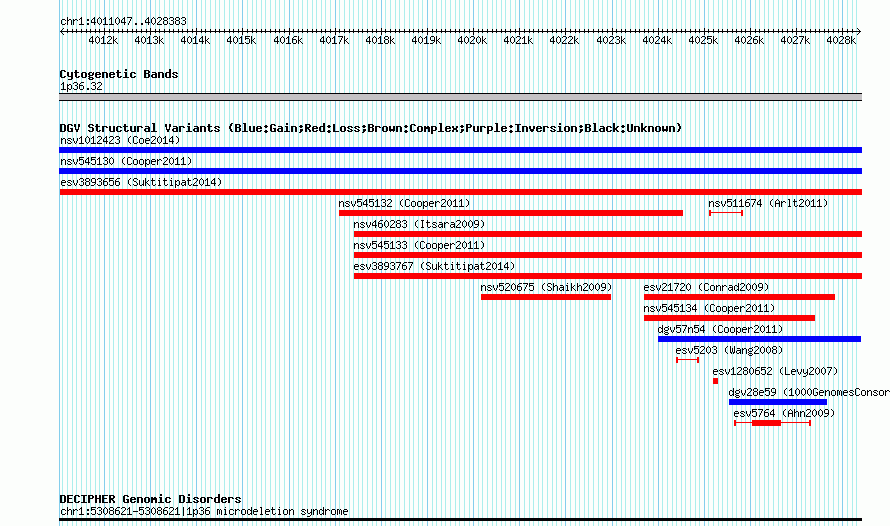This screenshot has height=526, width=890.
Task: Select the esv21720 (Conrad2009) red bar
Action: (739, 297)
